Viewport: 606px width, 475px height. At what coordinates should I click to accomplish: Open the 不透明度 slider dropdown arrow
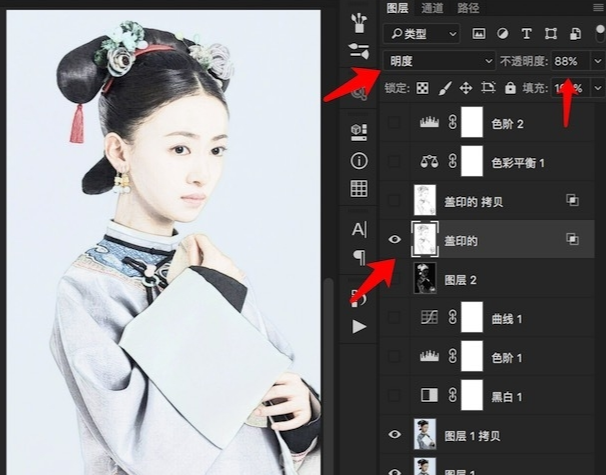click(598, 61)
